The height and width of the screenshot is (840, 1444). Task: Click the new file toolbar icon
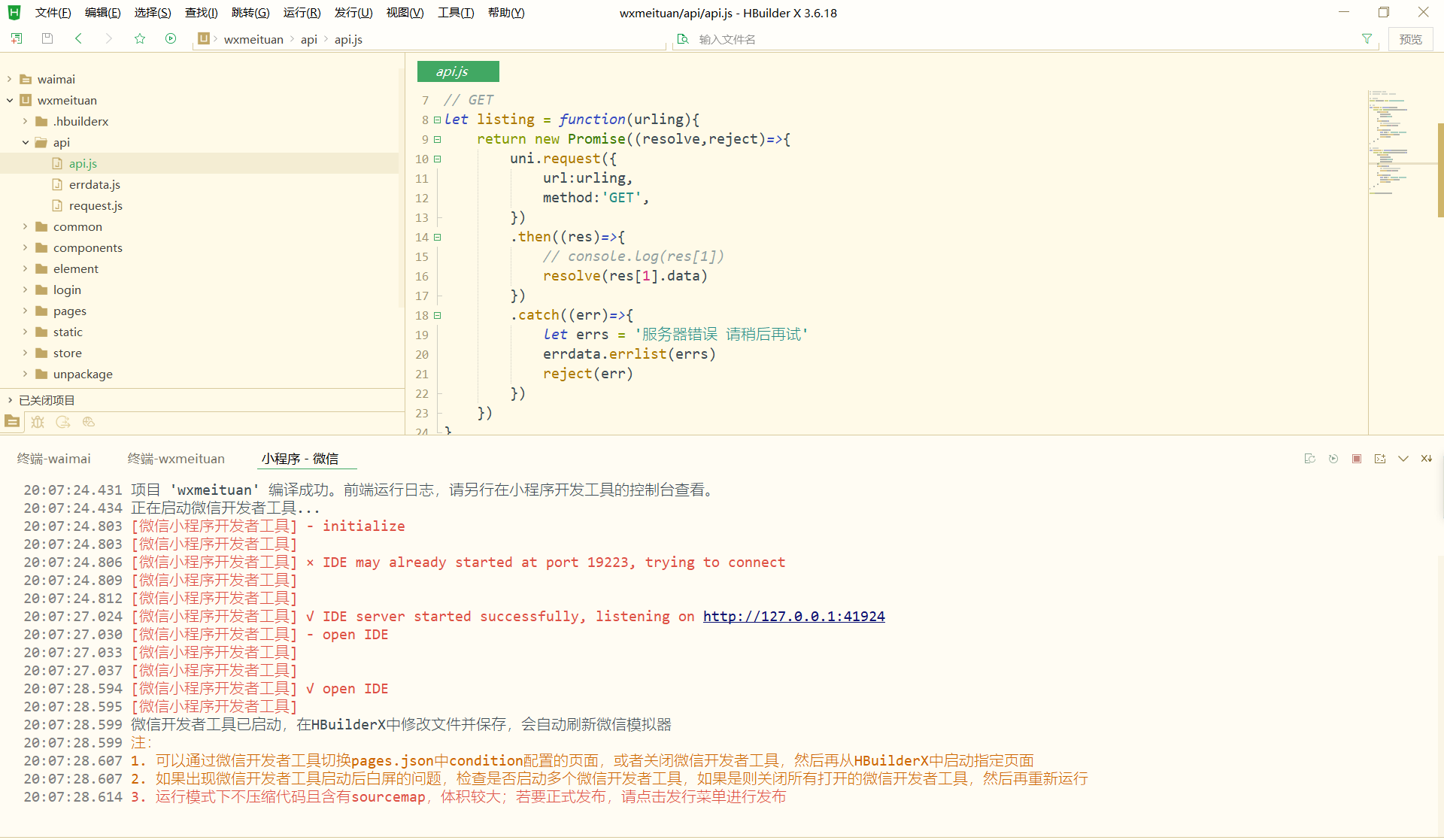pyautogui.click(x=17, y=38)
